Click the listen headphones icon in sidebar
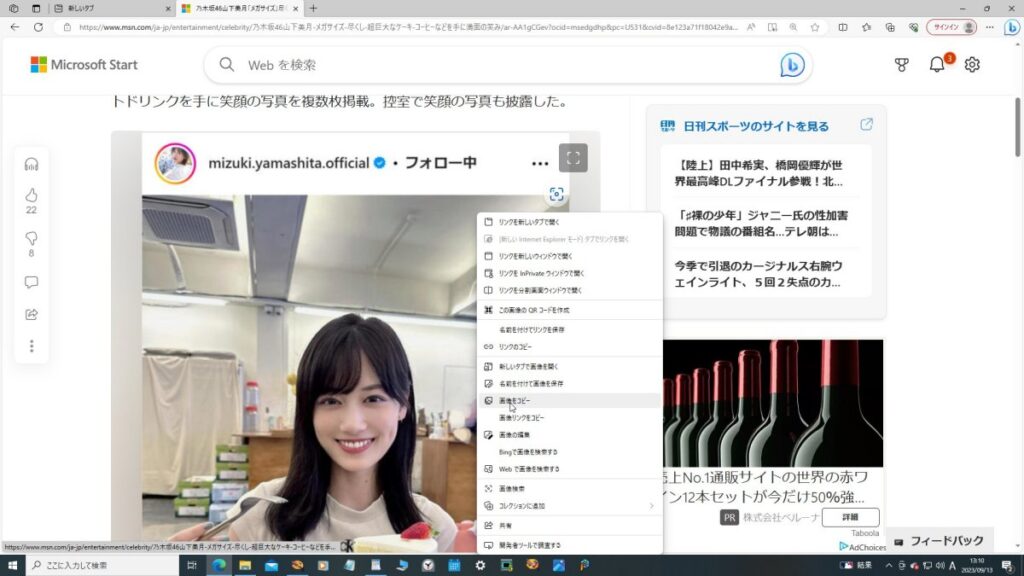This screenshot has height=576, width=1024. [x=31, y=164]
